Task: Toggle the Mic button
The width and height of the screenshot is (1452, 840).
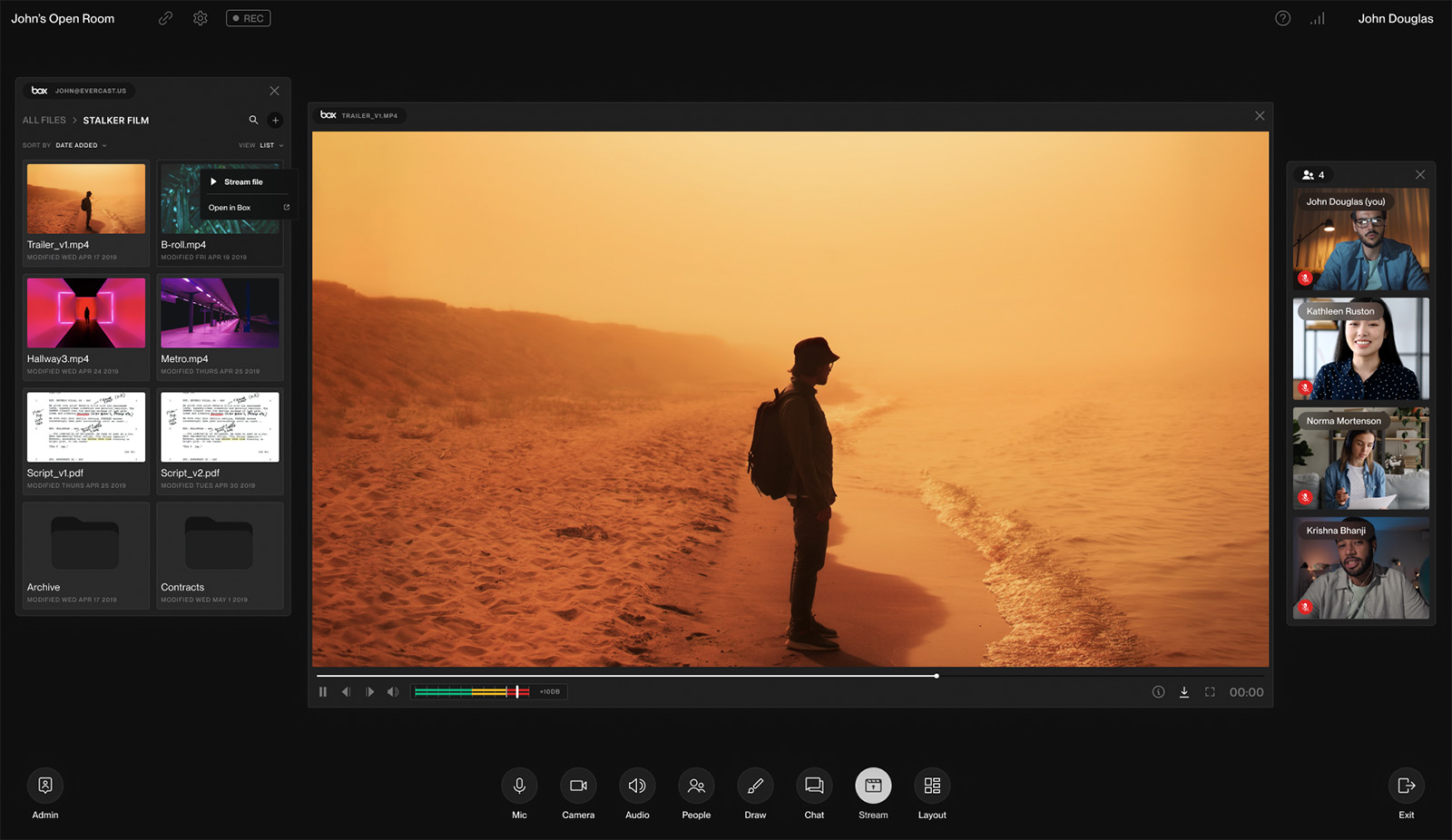Action: [x=519, y=786]
